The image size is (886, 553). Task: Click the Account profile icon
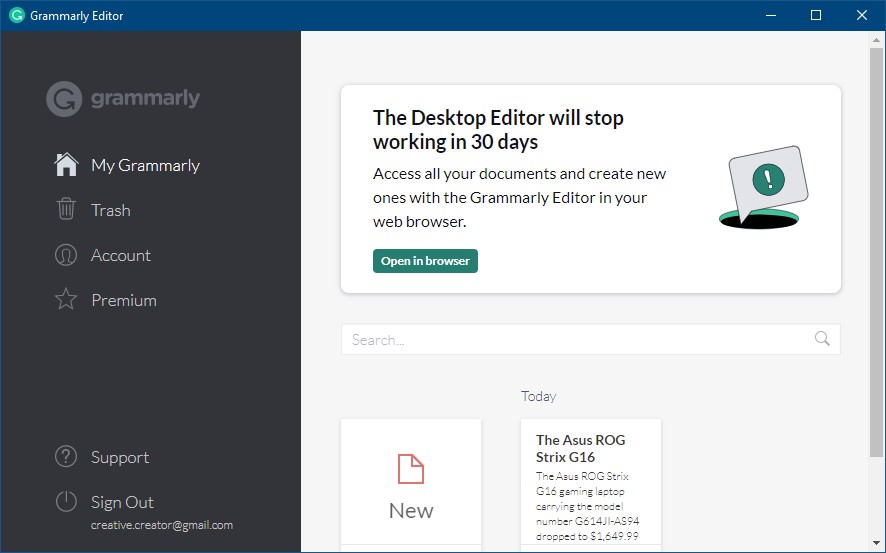66,255
